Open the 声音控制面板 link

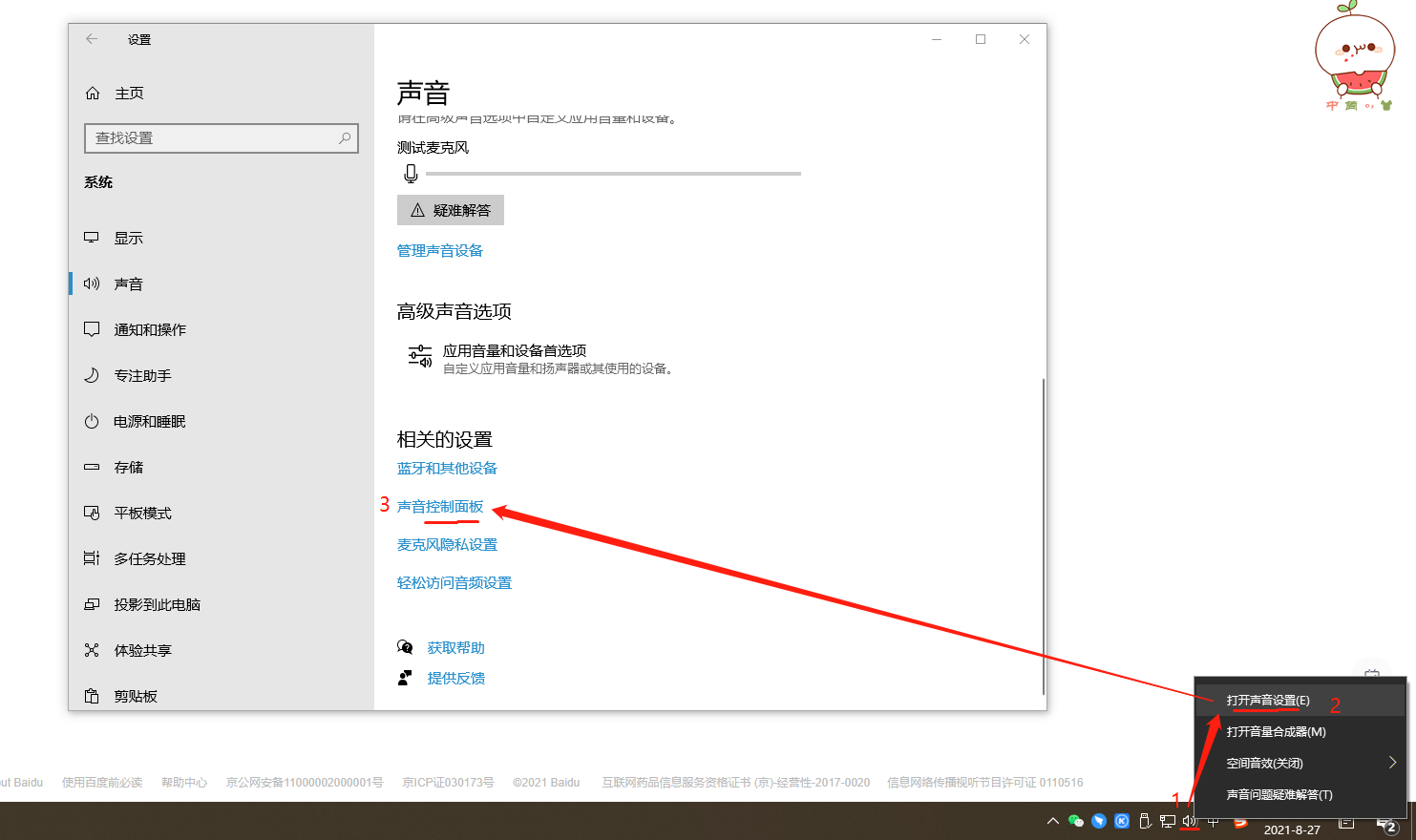[x=440, y=506]
